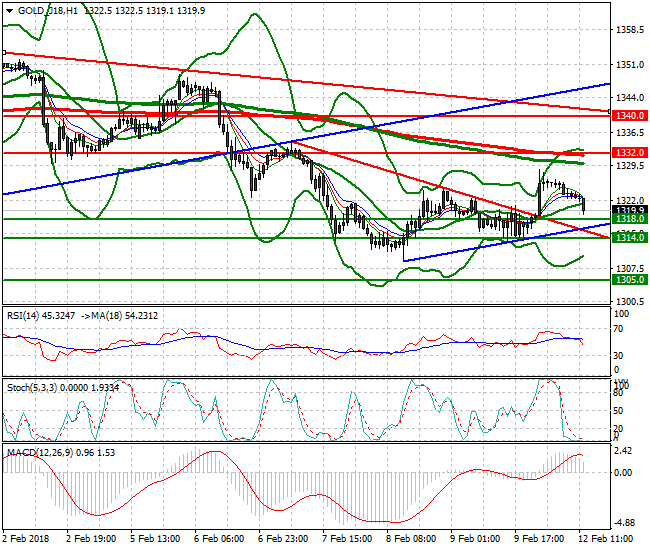Select the 1336.5 price axis value
Screen dimensions: 650x550
(x=630, y=133)
